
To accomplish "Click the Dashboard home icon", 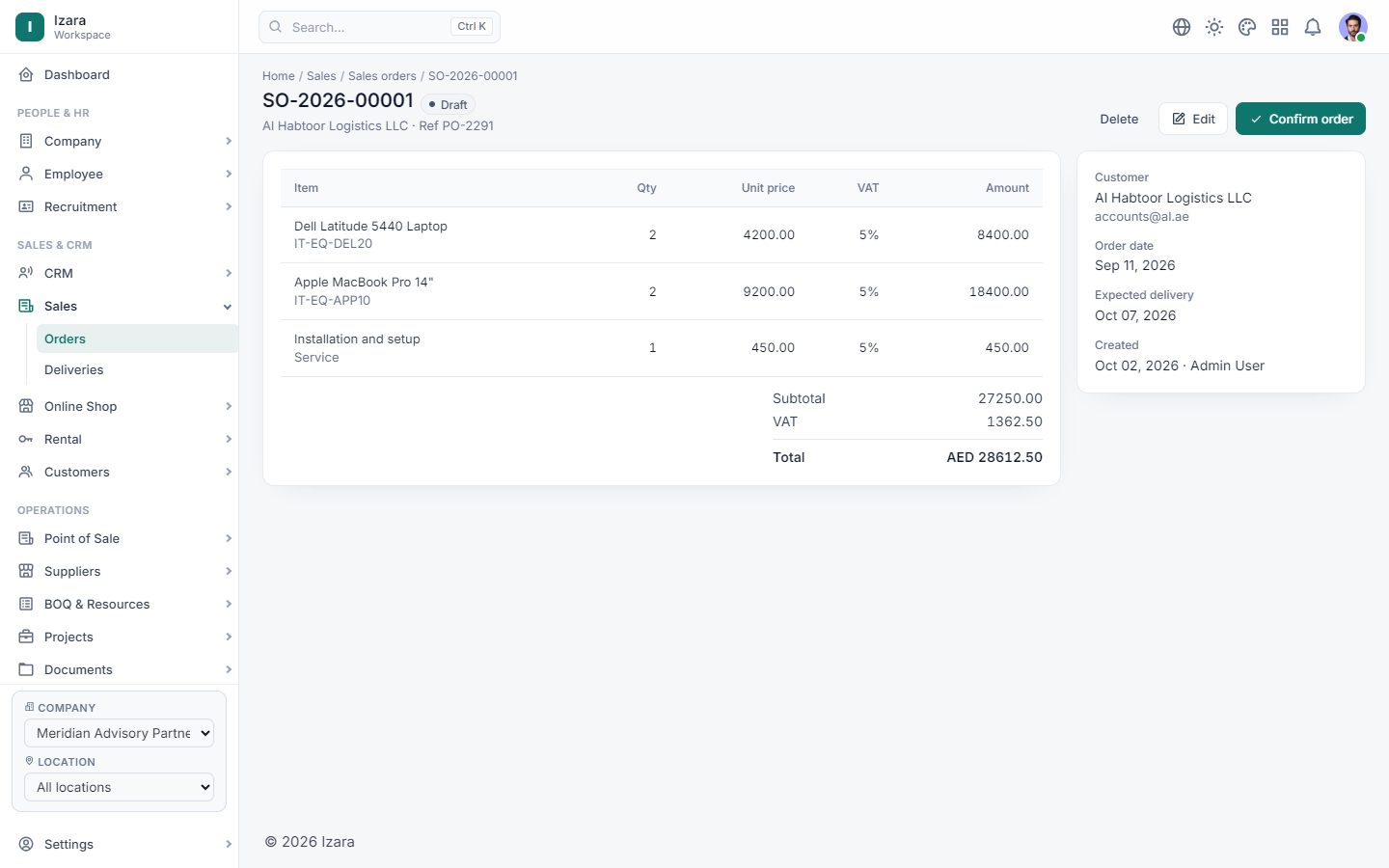I will 26,74.
